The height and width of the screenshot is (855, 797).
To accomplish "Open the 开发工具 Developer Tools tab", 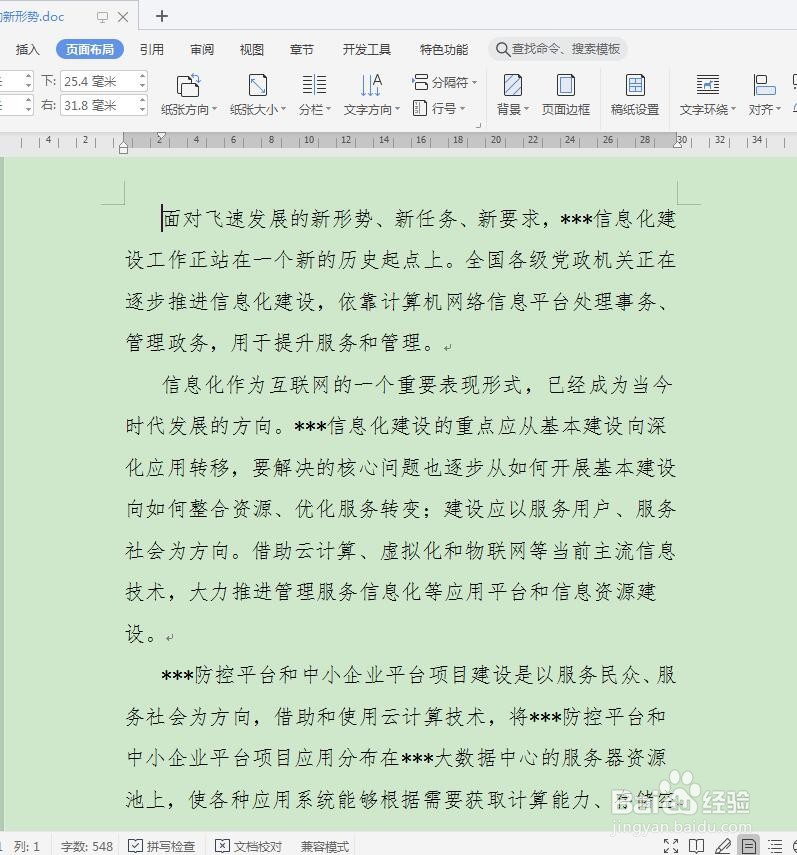I will click(x=366, y=50).
